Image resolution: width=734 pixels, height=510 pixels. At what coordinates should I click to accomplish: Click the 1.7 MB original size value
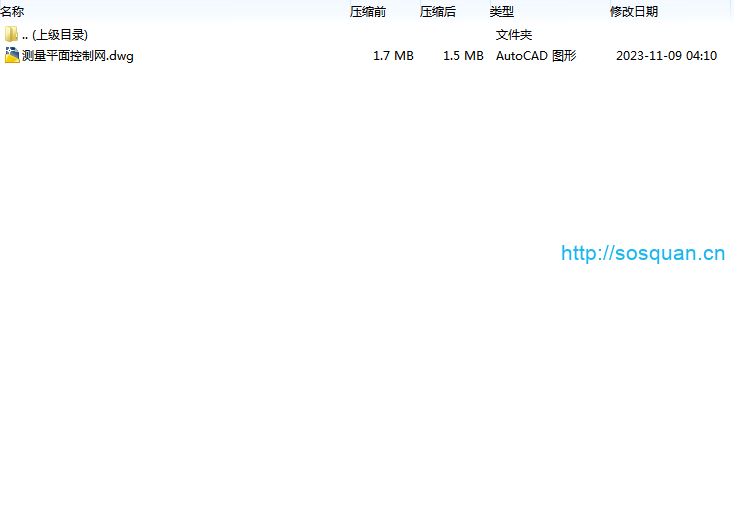coord(393,56)
